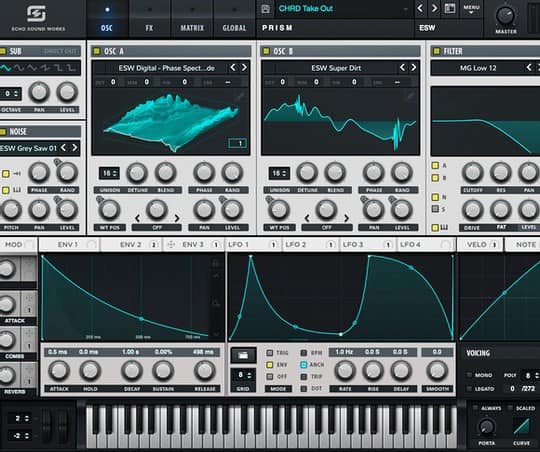Image resolution: width=540 pixels, height=452 pixels.
Task: Toggle the NOISE oscillator switch
Action: (3, 132)
